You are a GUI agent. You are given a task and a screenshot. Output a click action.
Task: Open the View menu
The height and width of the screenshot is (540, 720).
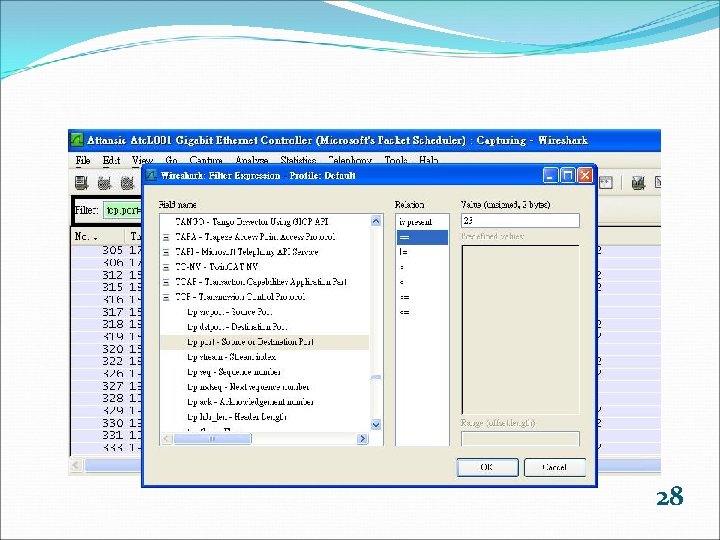[142, 160]
